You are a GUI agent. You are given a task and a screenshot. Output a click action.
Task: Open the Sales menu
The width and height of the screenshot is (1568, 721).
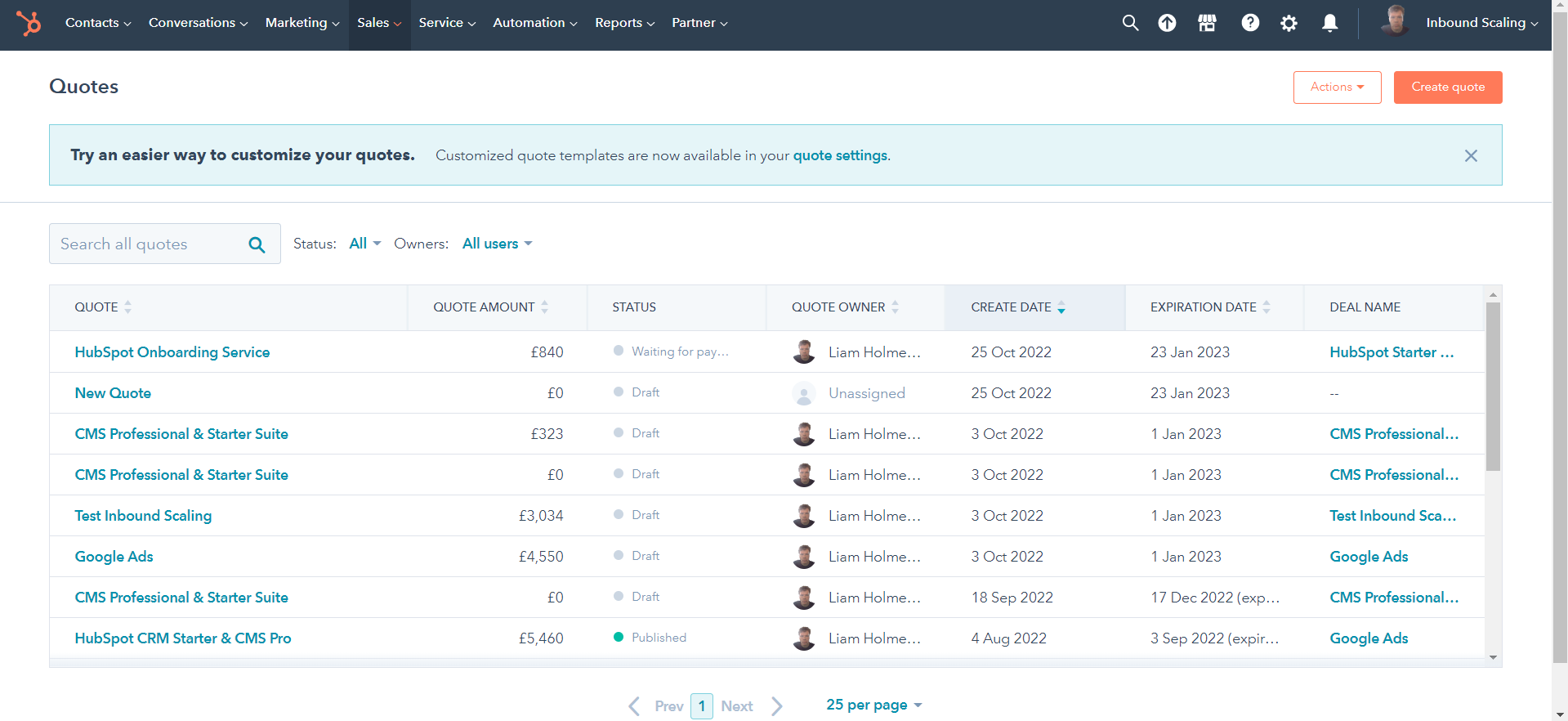point(379,23)
